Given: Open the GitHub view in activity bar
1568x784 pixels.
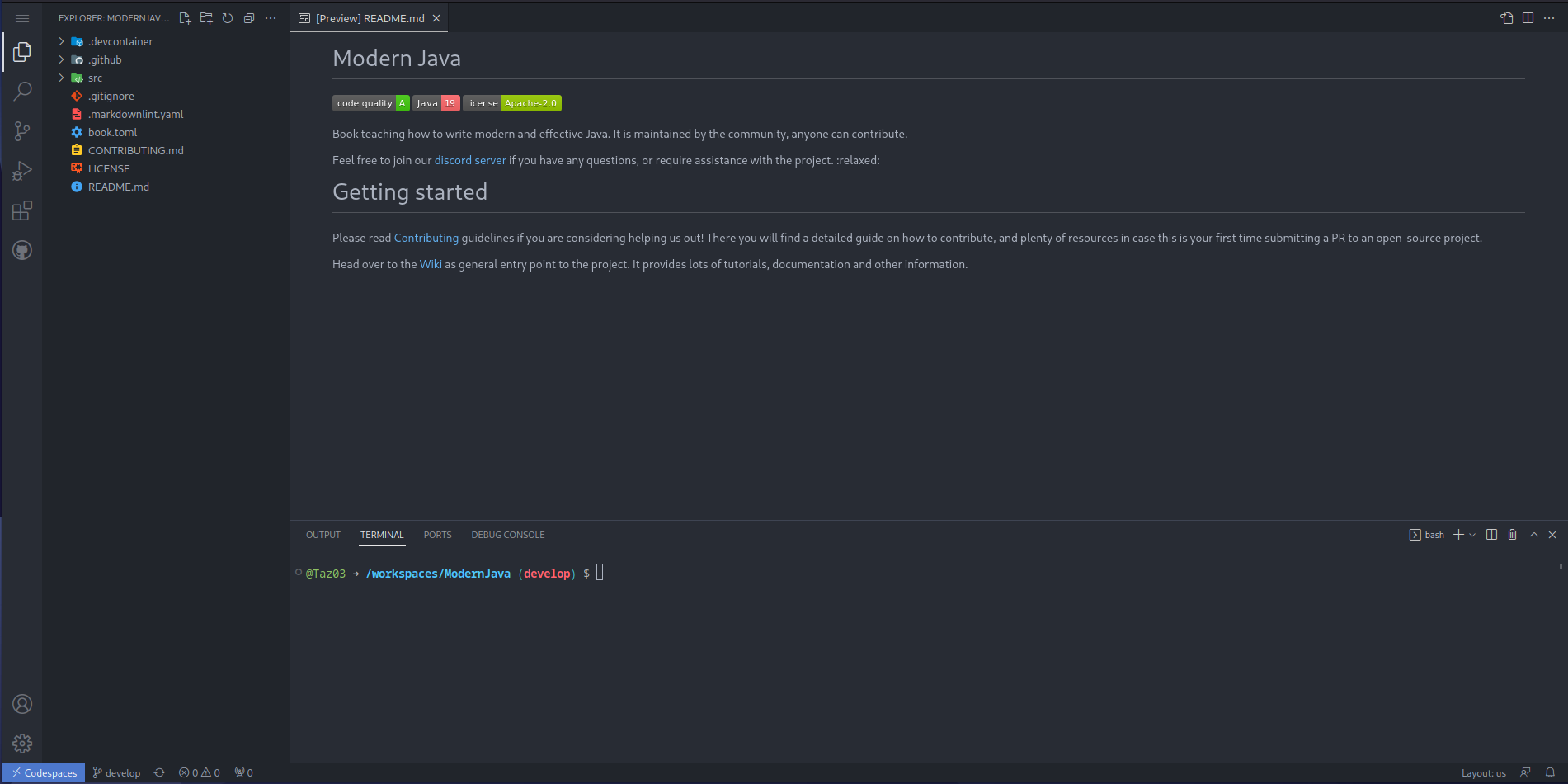Looking at the screenshot, I should [x=22, y=251].
